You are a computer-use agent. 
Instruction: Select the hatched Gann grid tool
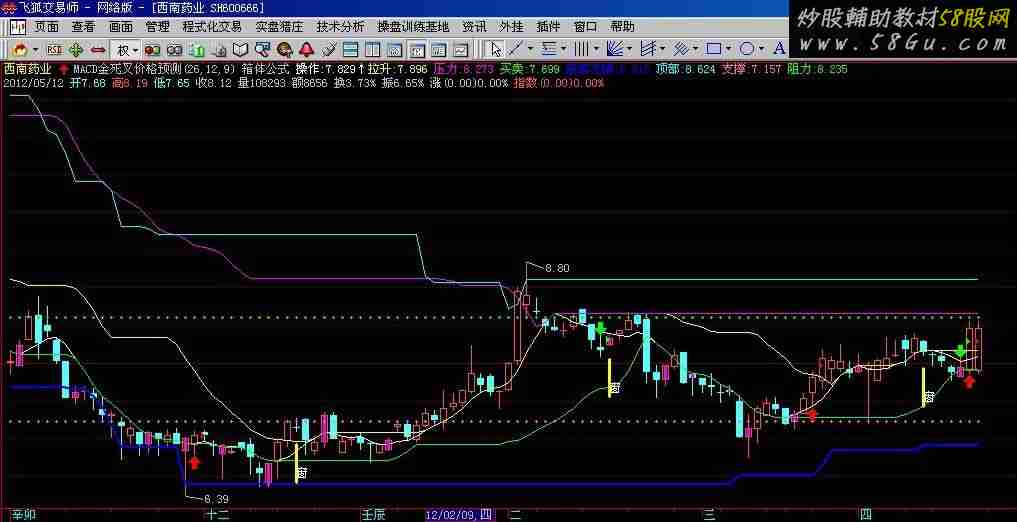pos(680,49)
